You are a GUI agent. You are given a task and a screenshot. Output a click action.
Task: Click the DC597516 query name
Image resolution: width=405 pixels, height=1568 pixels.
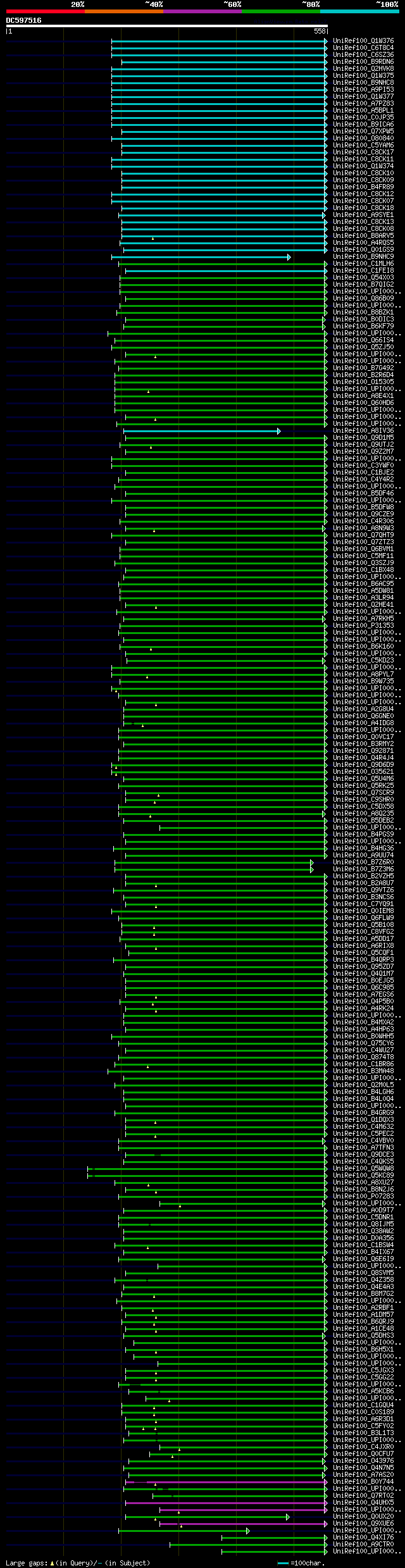[x=24, y=20]
